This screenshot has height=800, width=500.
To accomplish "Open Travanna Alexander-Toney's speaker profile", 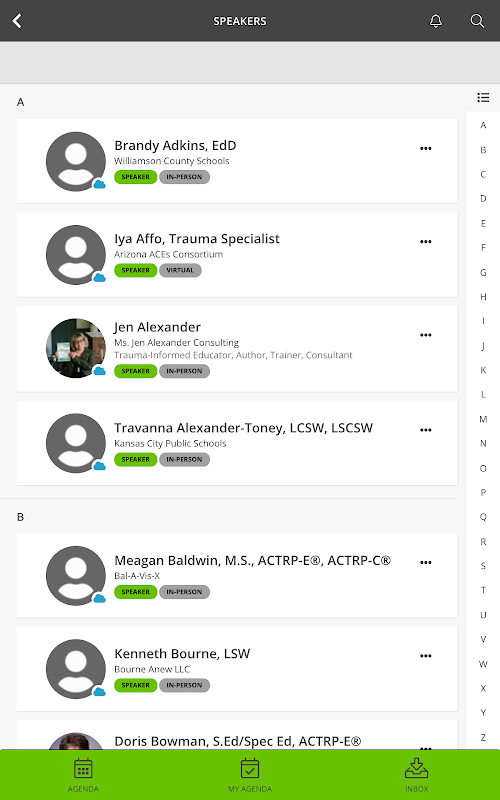I will 237,443.
